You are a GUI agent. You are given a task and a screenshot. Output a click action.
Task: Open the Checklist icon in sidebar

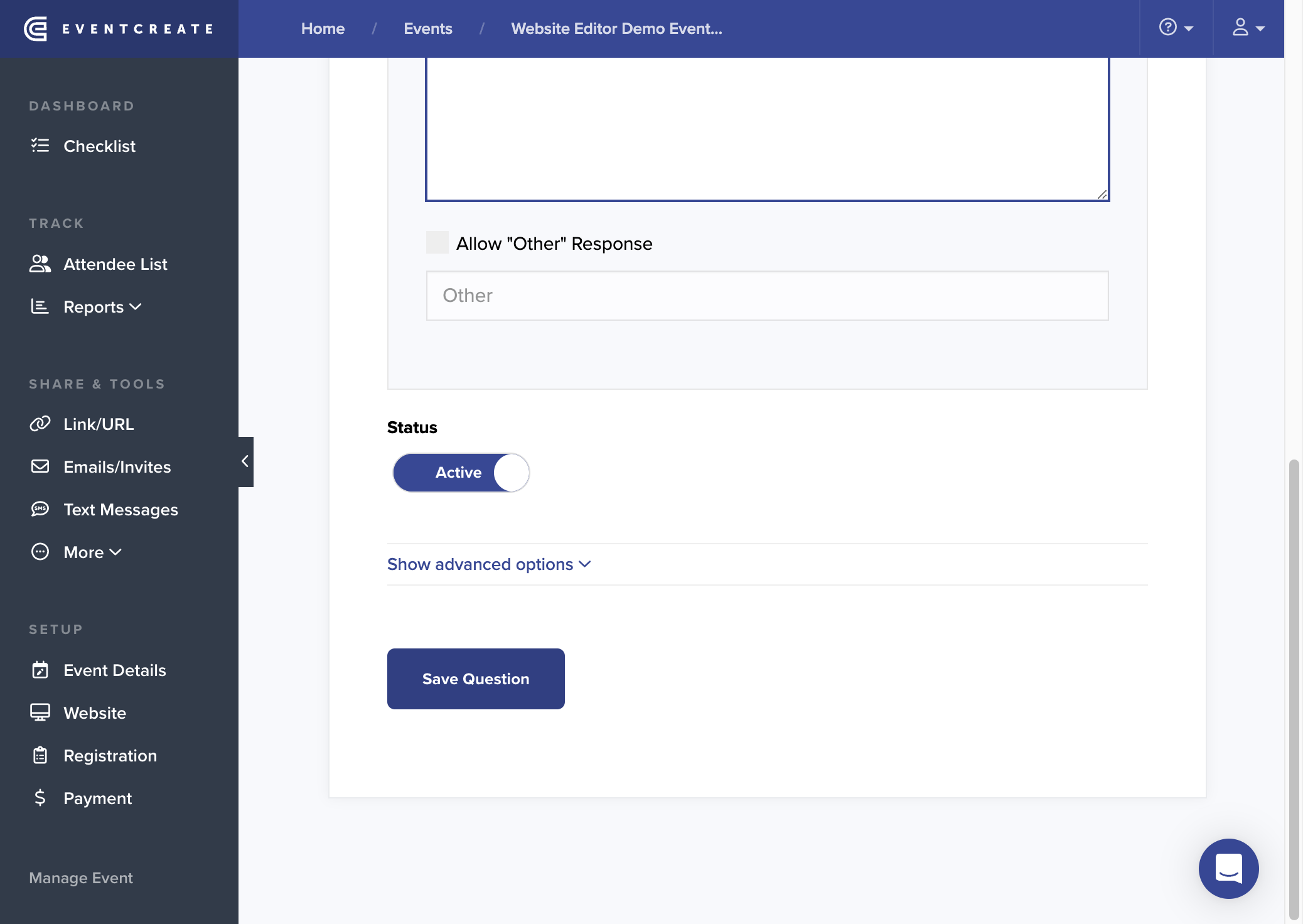(x=40, y=146)
